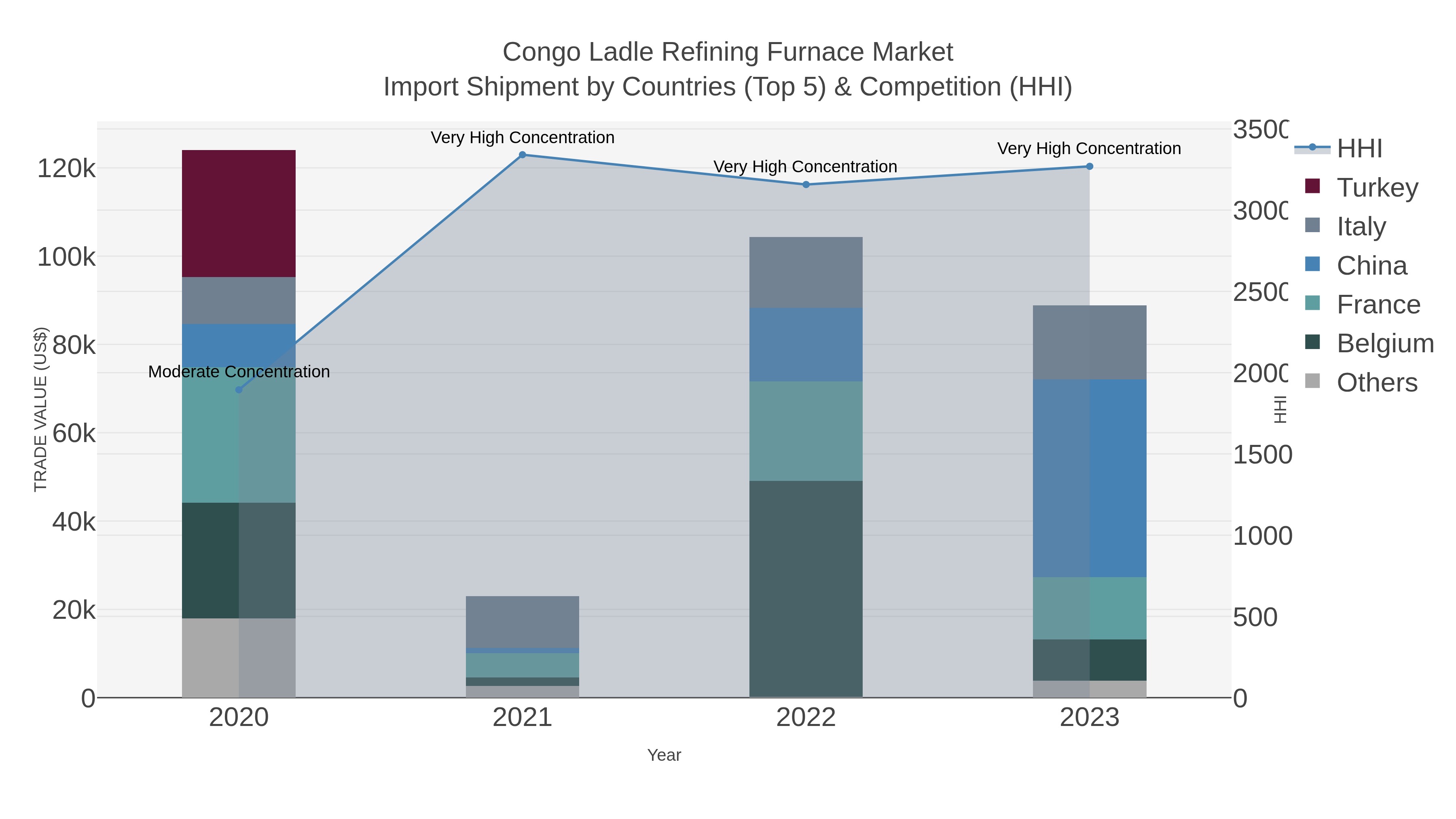The image size is (1456, 819).
Task: Toggle the Italy legend entry
Action: click(x=1345, y=226)
